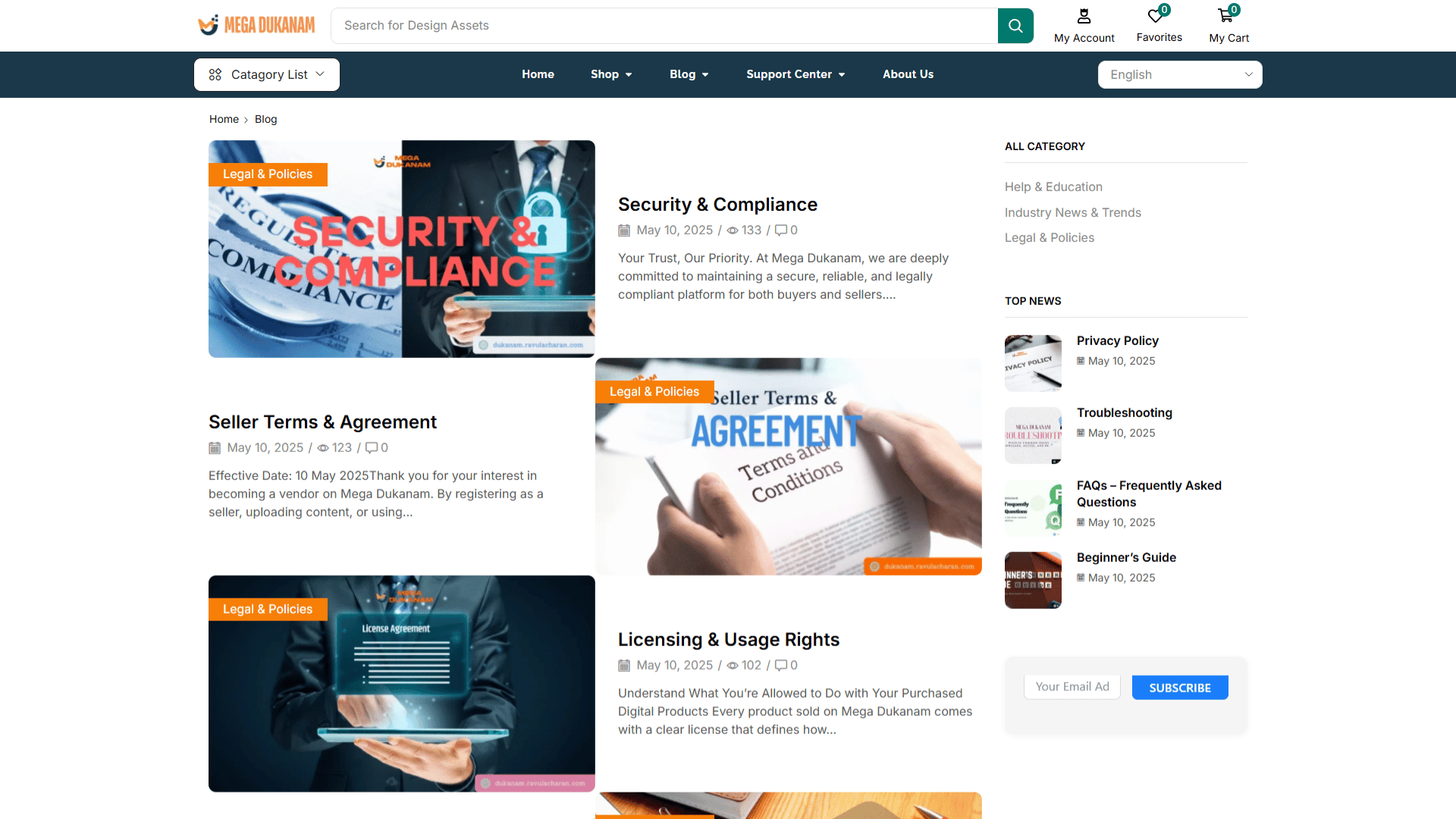Open the My Account user icon
Viewport: 1456px width, 819px height.
(x=1084, y=16)
